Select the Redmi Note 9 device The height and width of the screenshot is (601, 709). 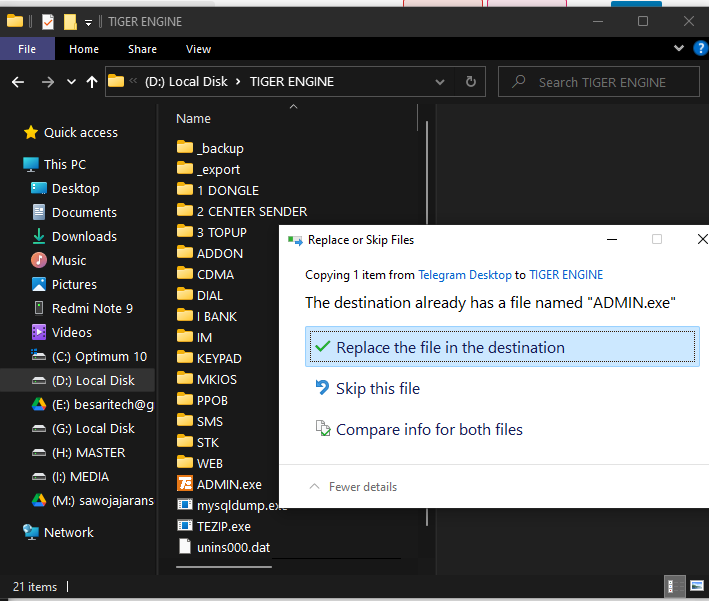[x=91, y=308]
